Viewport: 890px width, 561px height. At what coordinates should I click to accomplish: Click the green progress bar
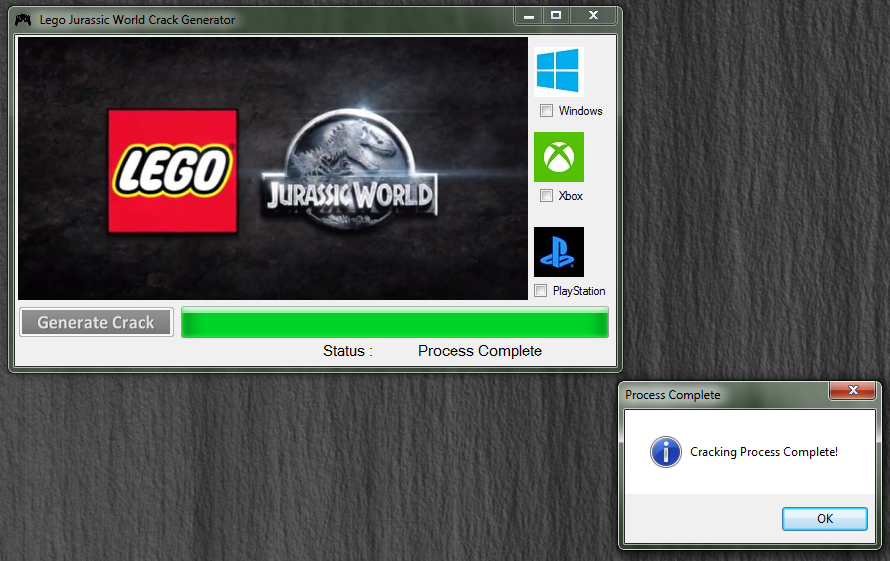pyautogui.click(x=395, y=322)
